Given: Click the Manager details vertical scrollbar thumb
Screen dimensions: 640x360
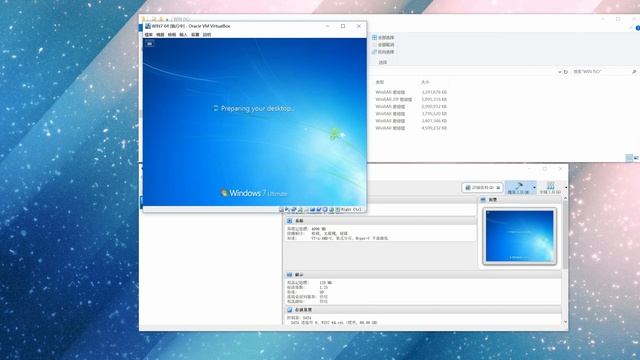Looking at the screenshot, I should 565,235.
